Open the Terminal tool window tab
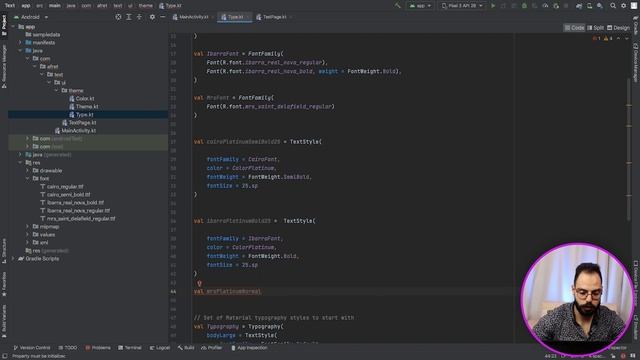640x360 pixels. pyautogui.click(x=129, y=348)
